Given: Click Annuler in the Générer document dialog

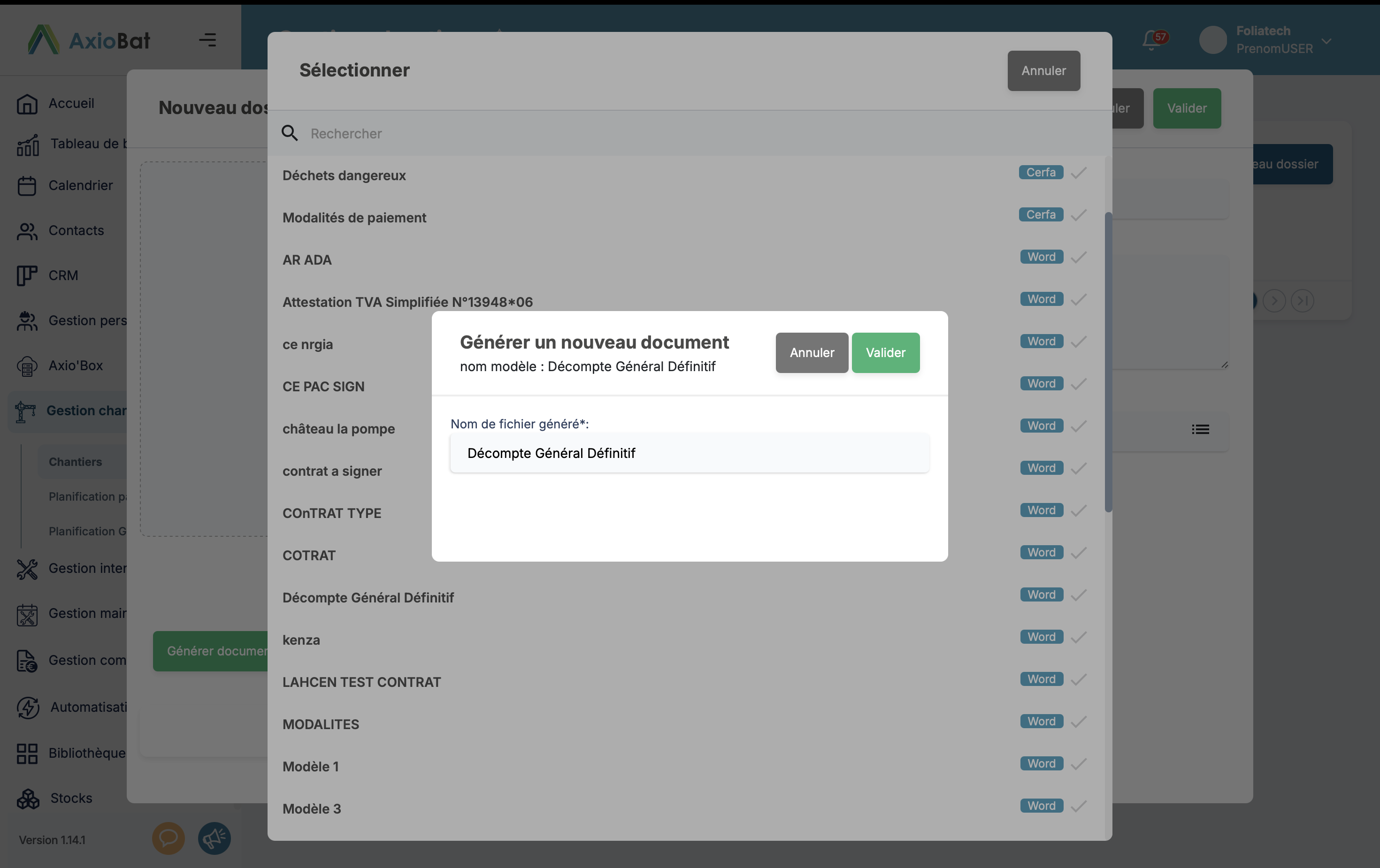Looking at the screenshot, I should [x=812, y=353].
